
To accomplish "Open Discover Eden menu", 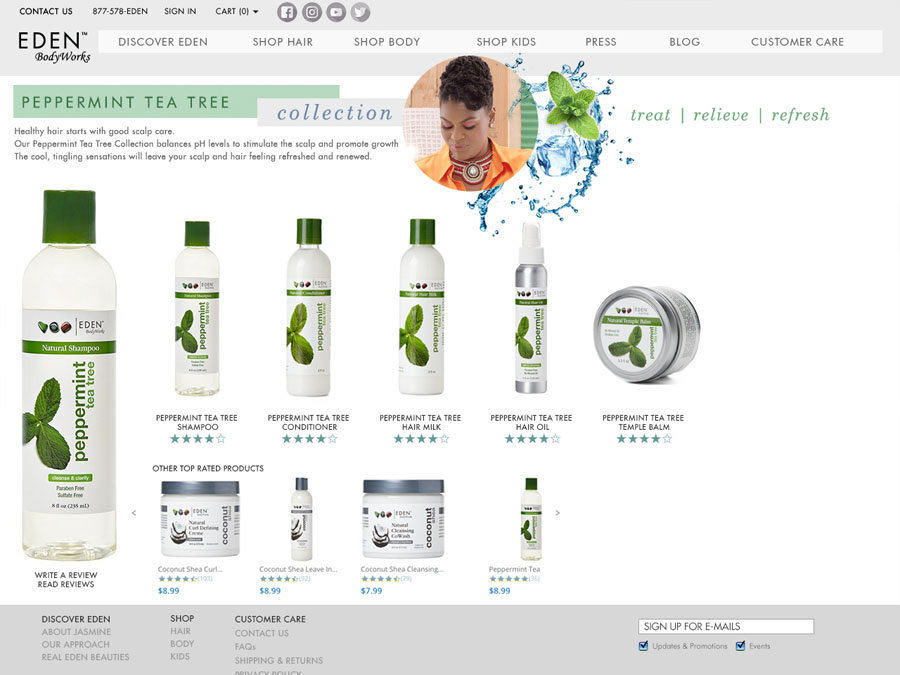I will pos(163,42).
